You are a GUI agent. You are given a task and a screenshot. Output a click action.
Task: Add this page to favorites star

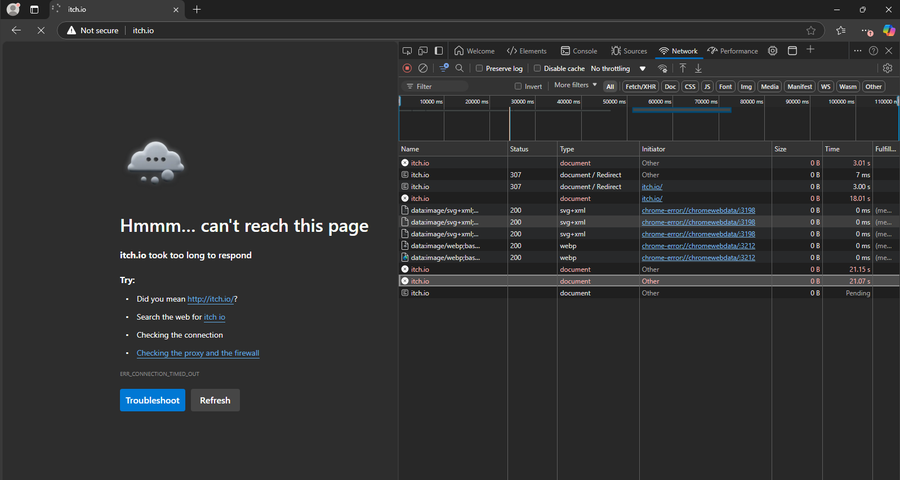coord(810,30)
